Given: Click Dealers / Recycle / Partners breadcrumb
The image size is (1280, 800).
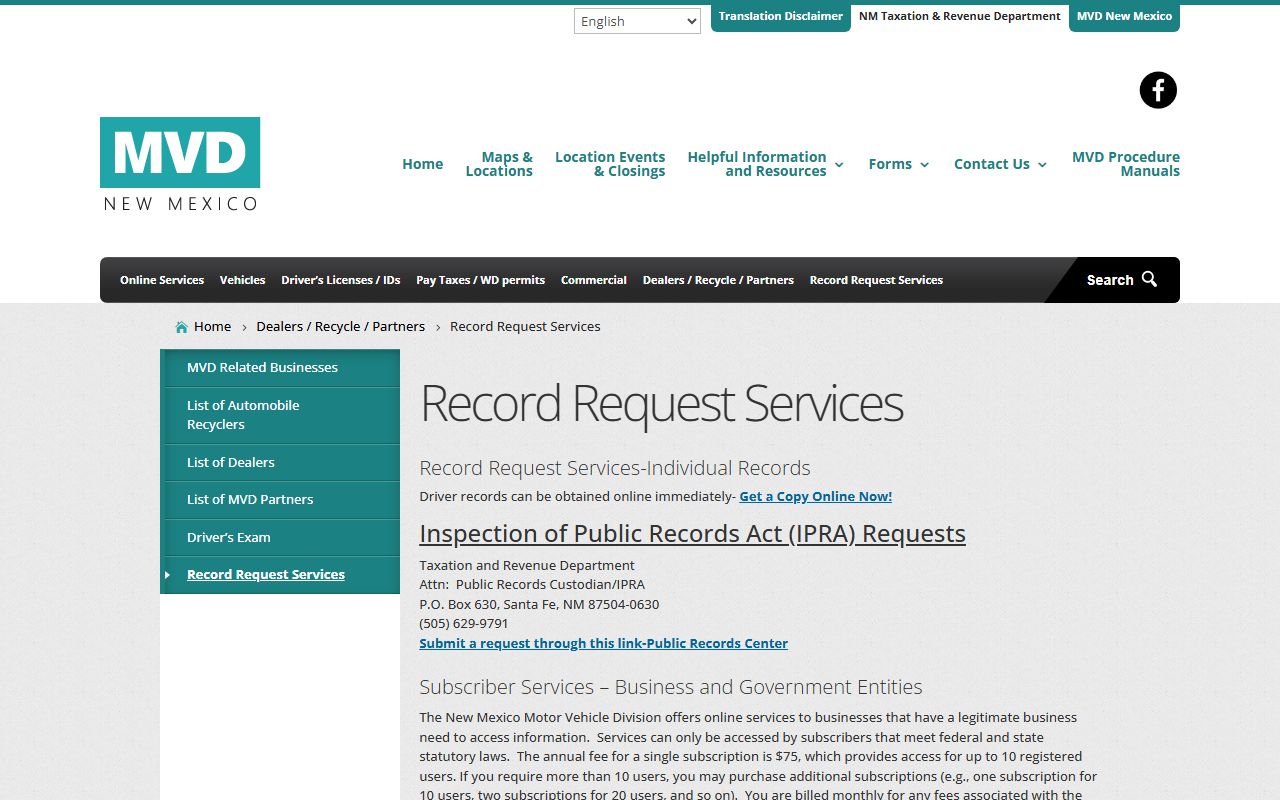Looking at the screenshot, I should [x=341, y=327].
